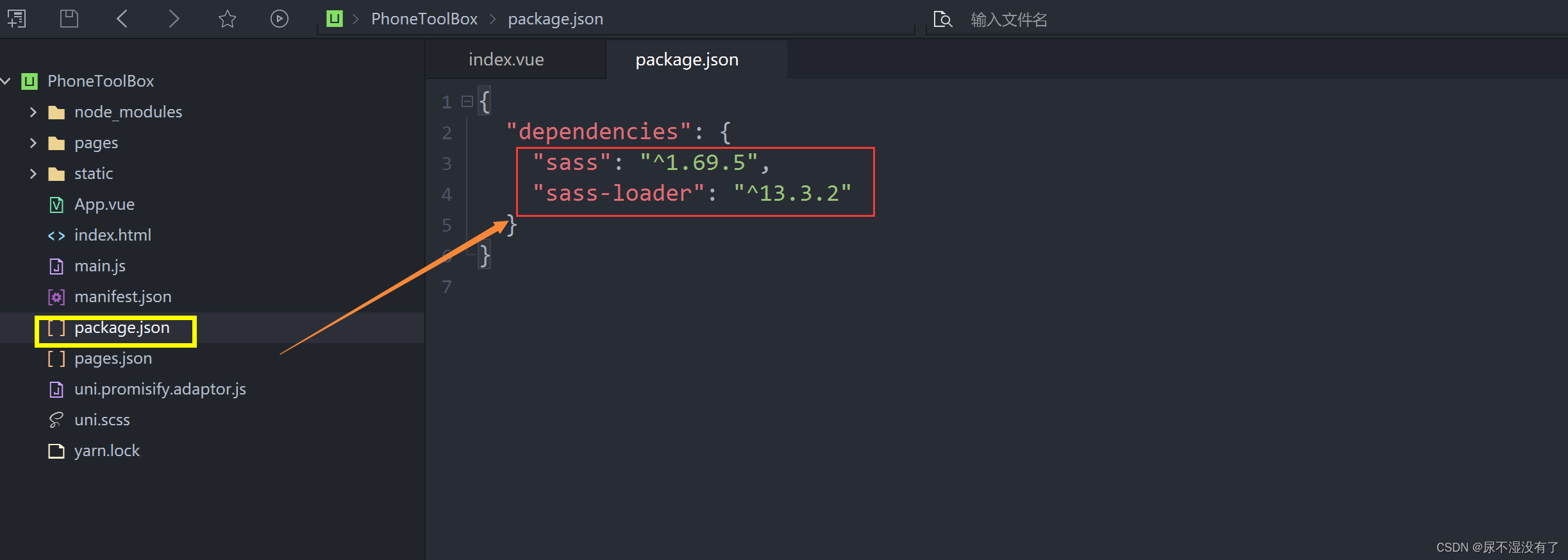Click the file search icon

tap(942, 19)
